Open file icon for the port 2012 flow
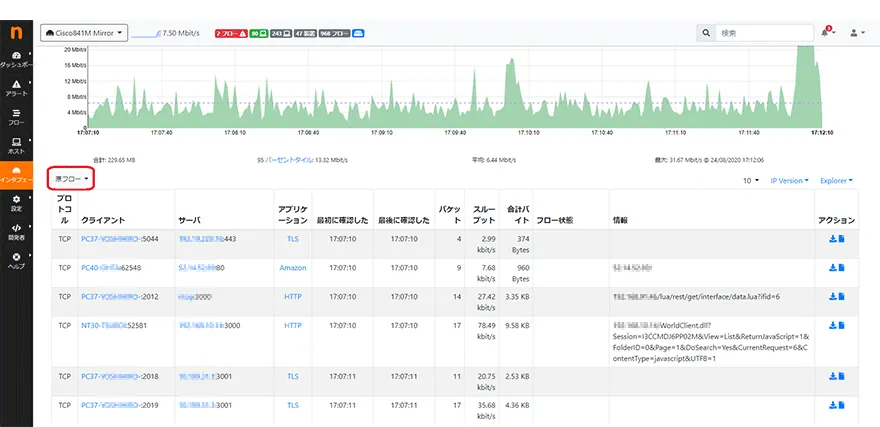 click(841, 296)
